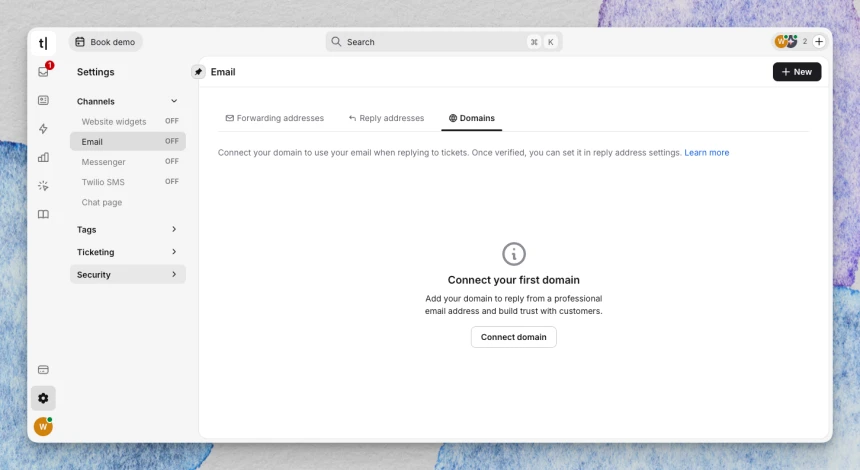Switch to Reply addresses tab

tap(386, 118)
